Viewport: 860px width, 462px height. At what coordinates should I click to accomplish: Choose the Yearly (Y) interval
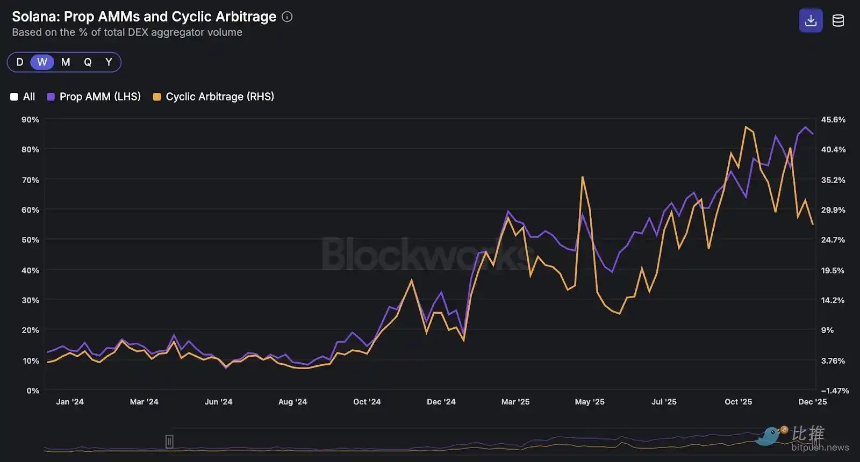(108, 62)
